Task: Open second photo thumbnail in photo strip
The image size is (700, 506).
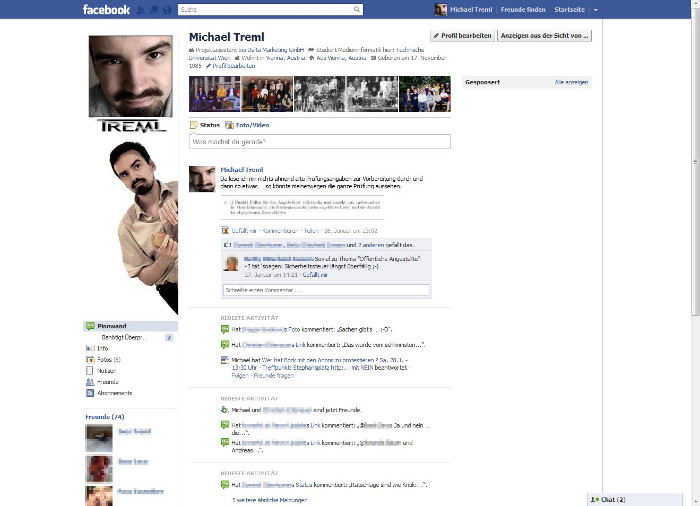Action: (267, 94)
